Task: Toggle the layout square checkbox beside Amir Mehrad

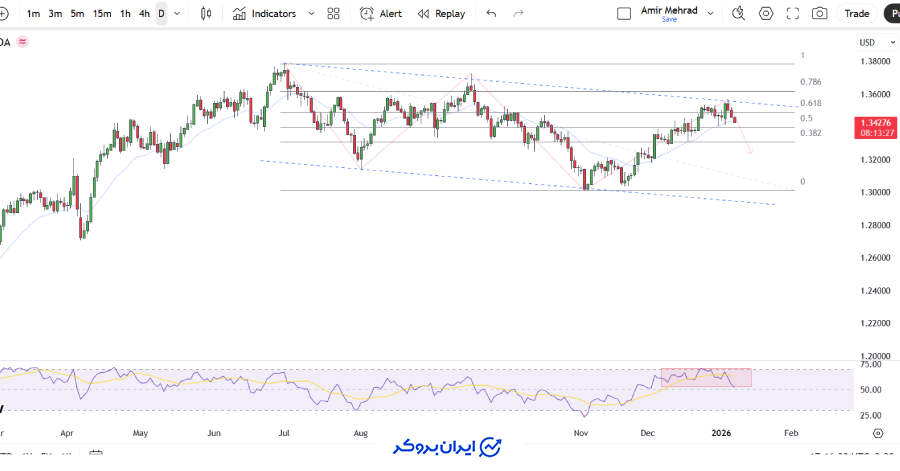Action: (x=624, y=14)
